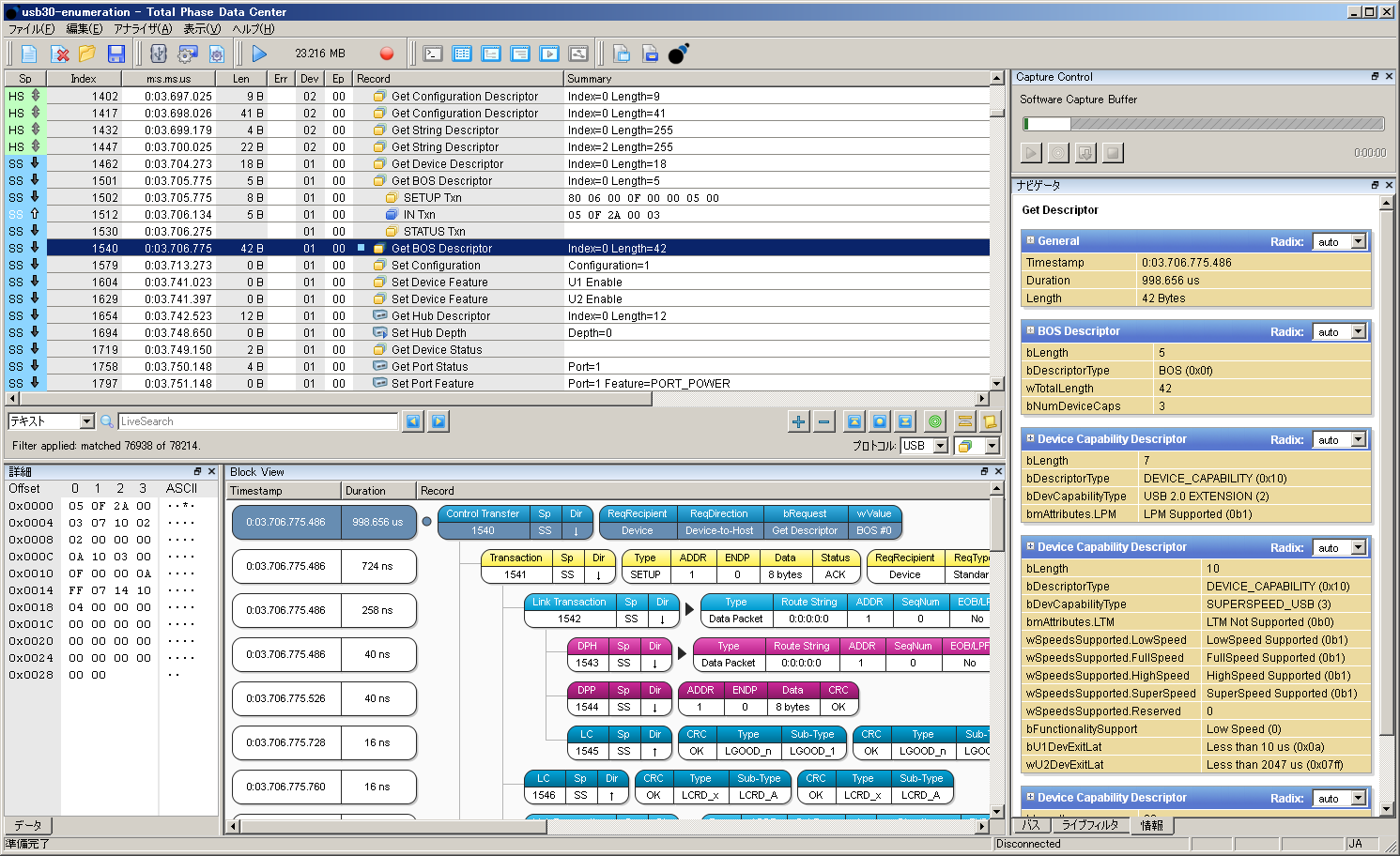This screenshot has height=856, width=1400.
Task: Open the 編集(E) menu
Action: 85,29
